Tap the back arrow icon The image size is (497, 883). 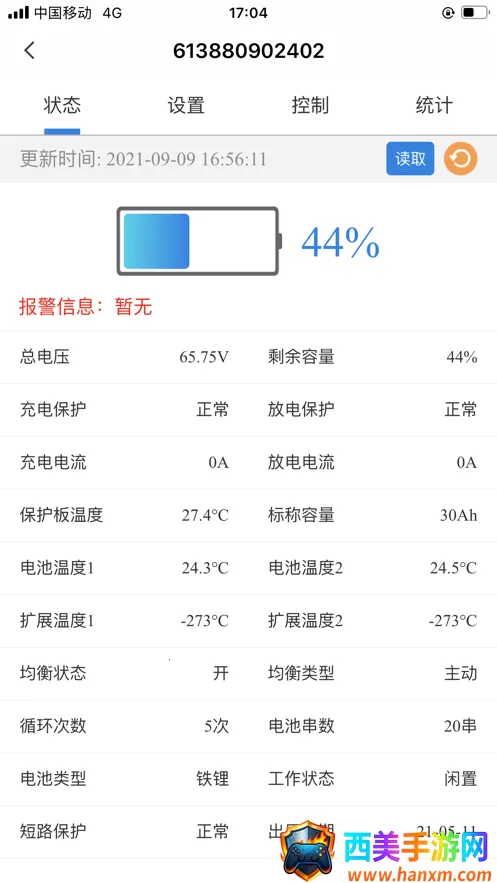(x=29, y=51)
